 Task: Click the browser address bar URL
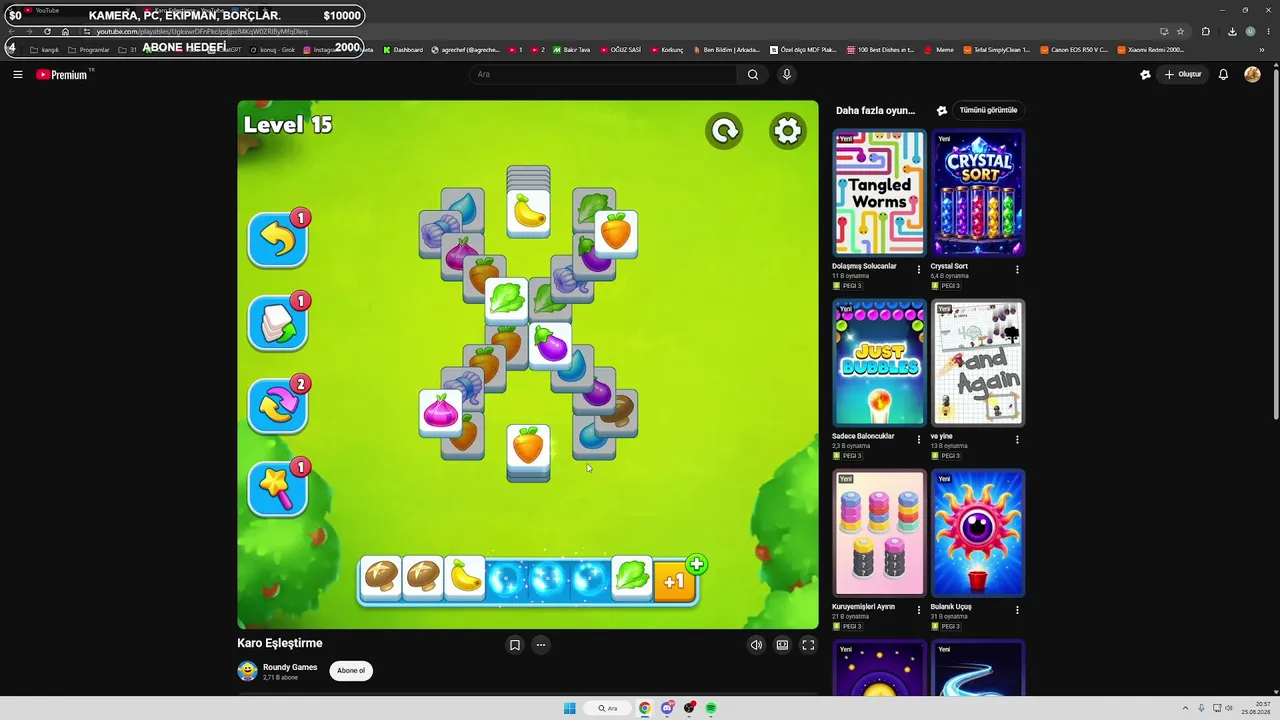coord(202,31)
